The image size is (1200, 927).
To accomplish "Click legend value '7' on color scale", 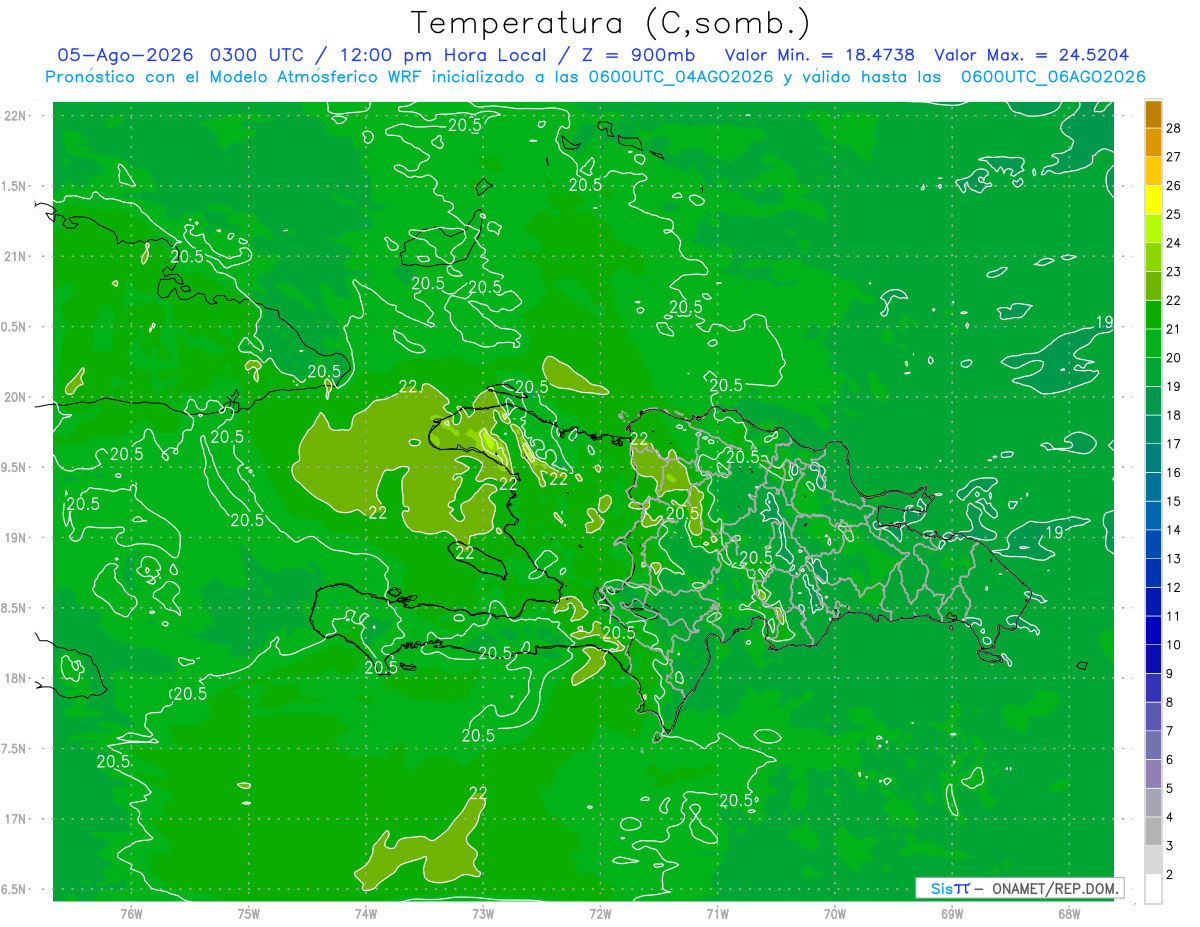I will coord(1169,731).
